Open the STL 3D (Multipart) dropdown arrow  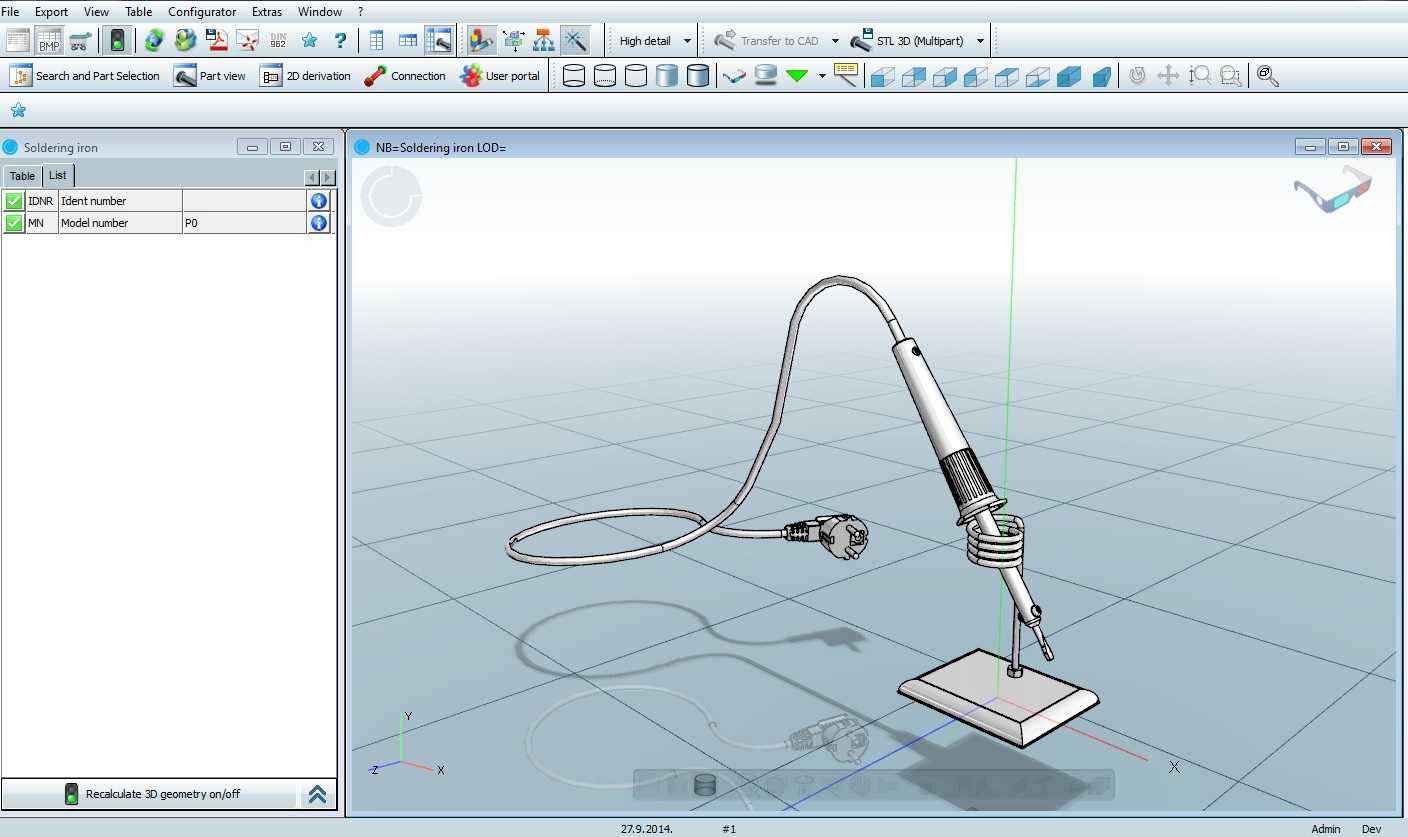(980, 41)
